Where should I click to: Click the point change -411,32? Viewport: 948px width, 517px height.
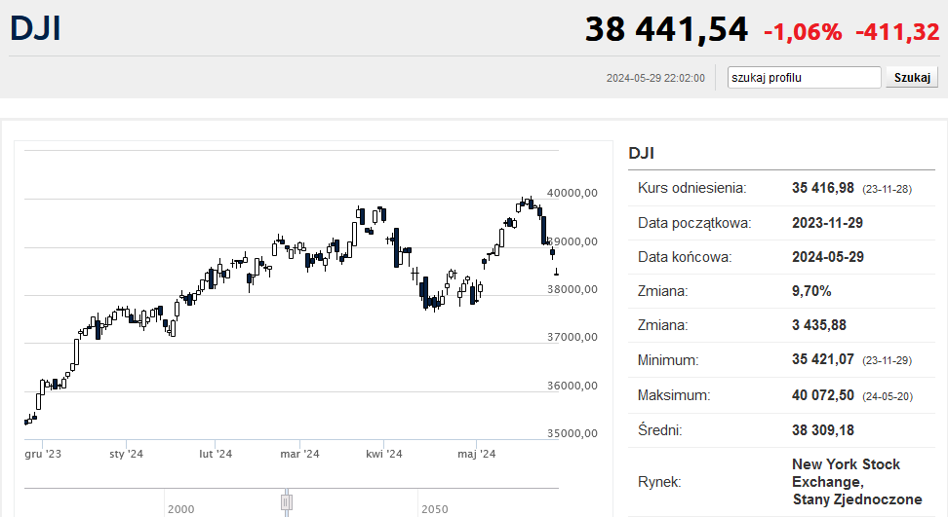tap(897, 32)
